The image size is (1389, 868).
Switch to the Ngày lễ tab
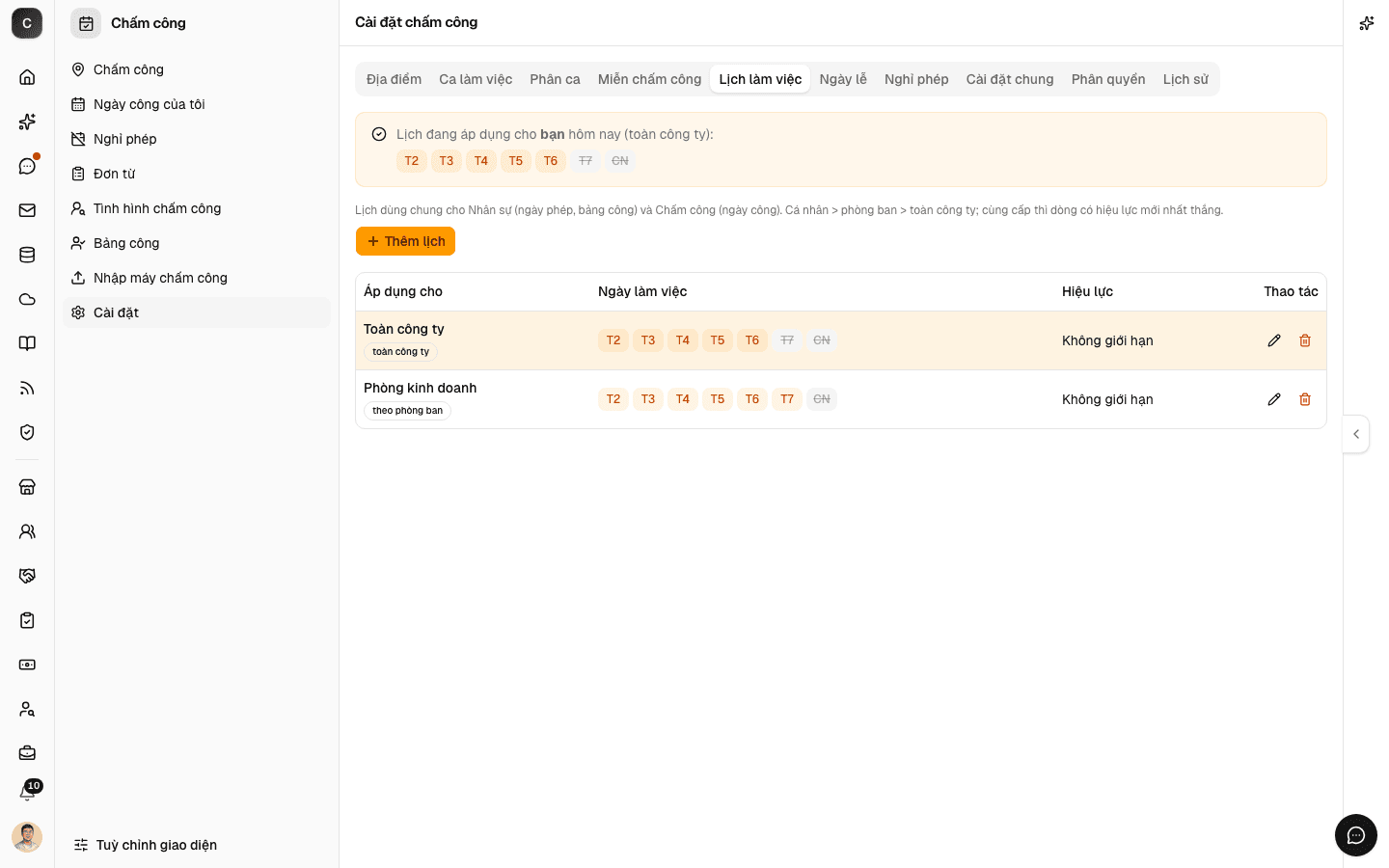pos(843,79)
